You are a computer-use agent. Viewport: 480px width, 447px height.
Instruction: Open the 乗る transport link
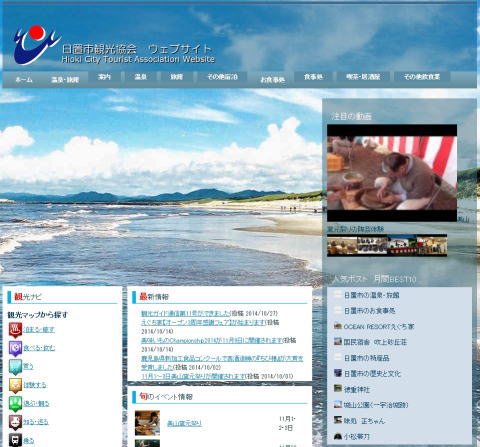[29, 440]
